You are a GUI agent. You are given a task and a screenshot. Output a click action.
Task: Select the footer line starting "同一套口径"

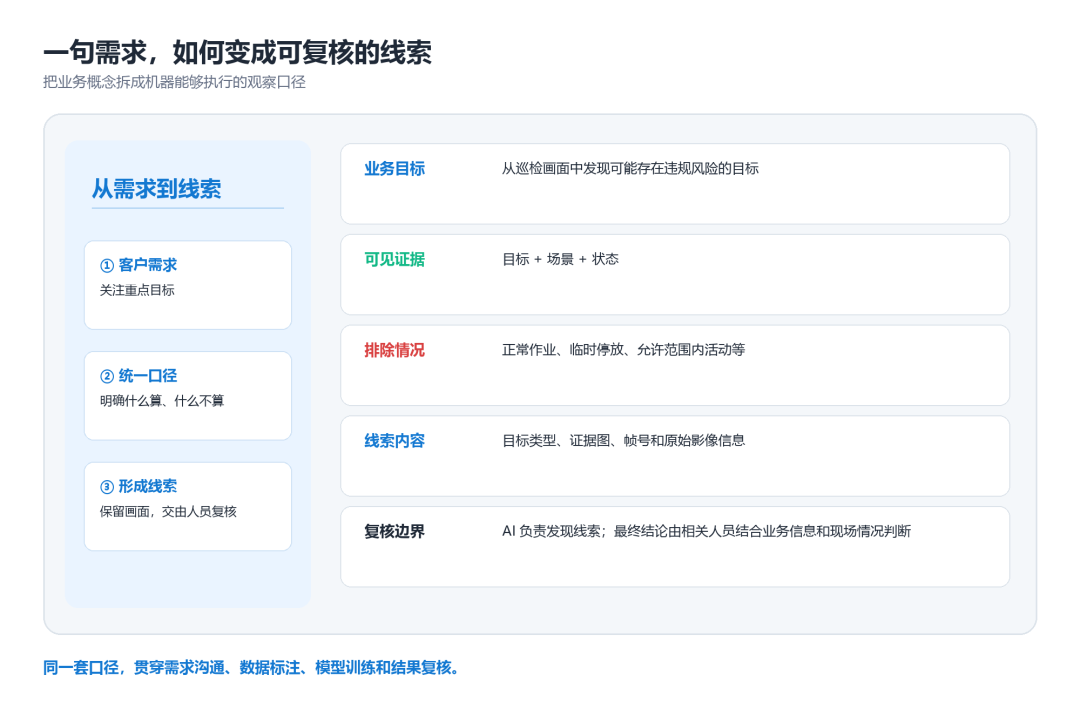point(251,668)
